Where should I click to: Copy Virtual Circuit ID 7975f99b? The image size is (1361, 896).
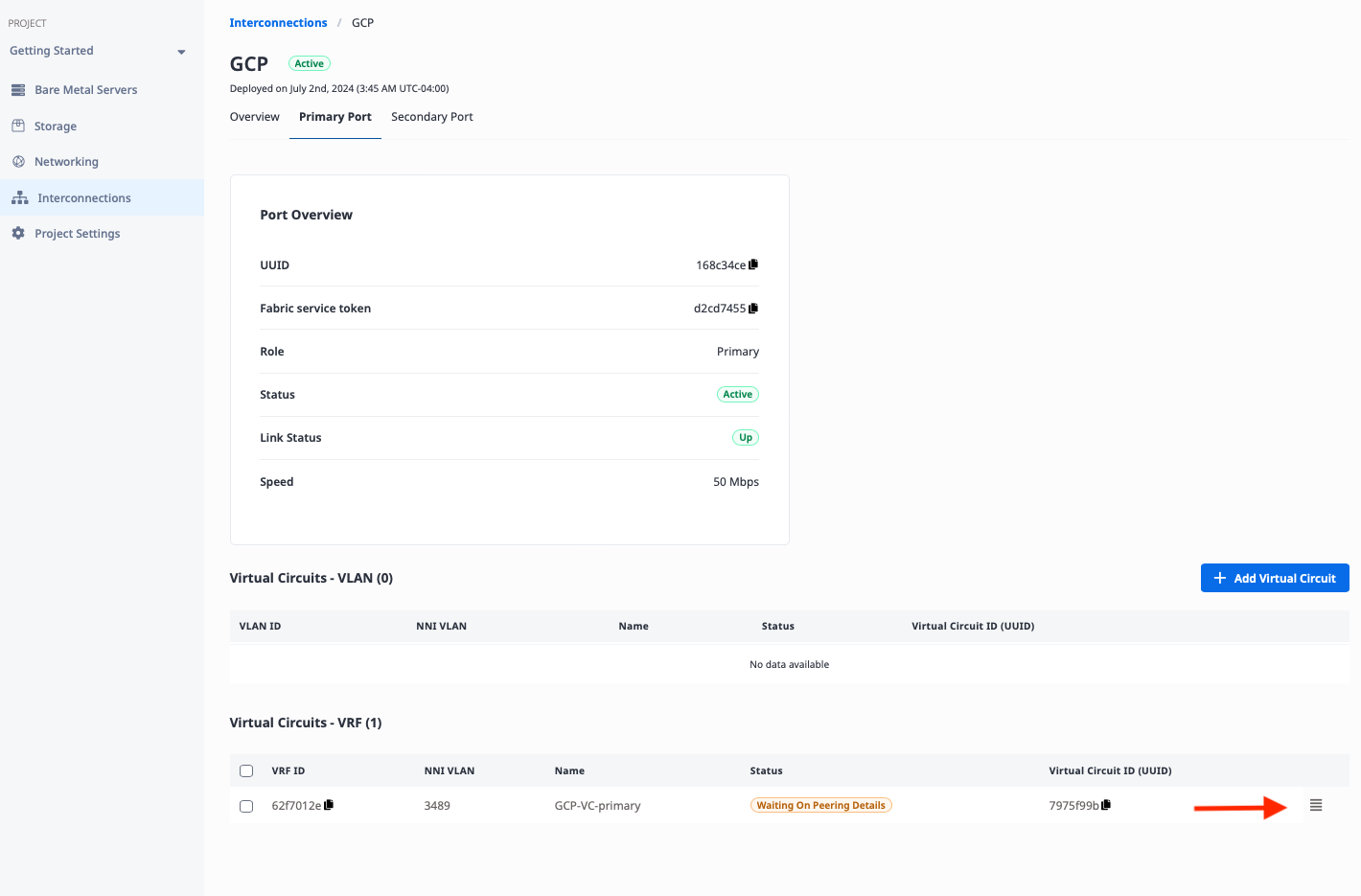pyautogui.click(x=1106, y=805)
